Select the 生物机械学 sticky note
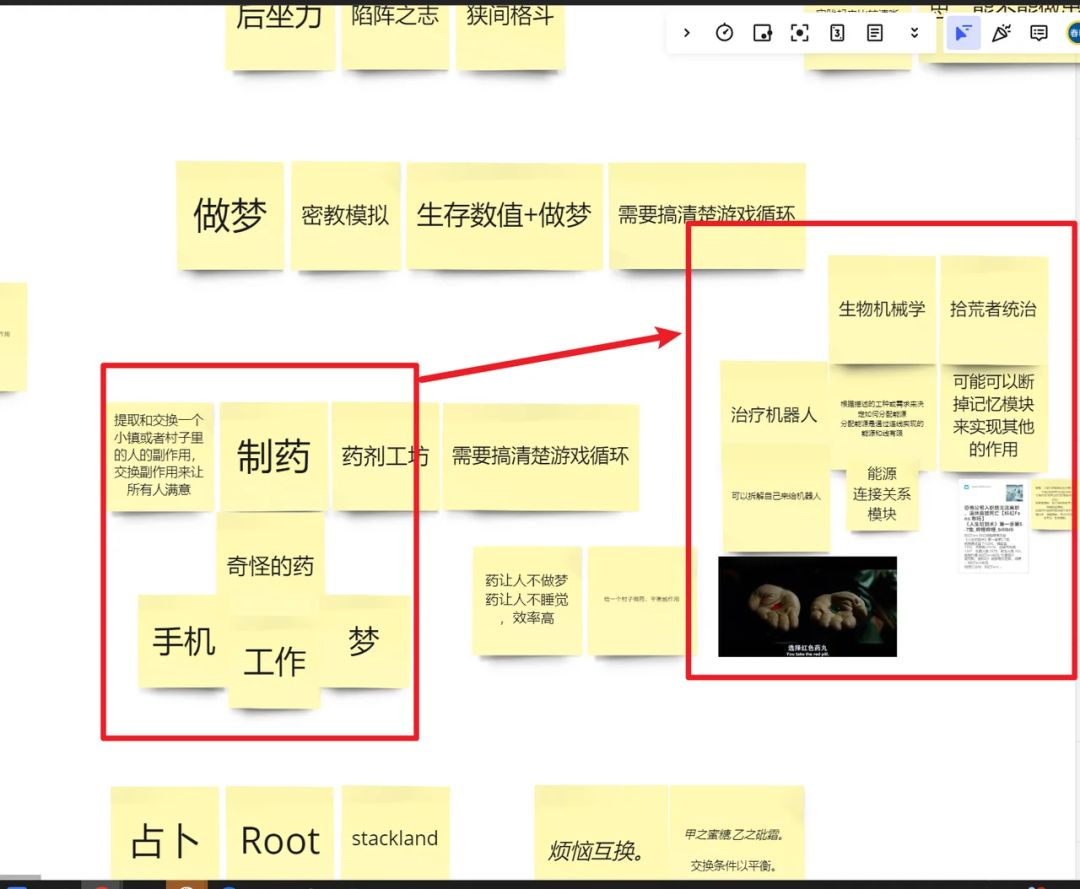The height and width of the screenshot is (889, 1080). click(882, 309)
